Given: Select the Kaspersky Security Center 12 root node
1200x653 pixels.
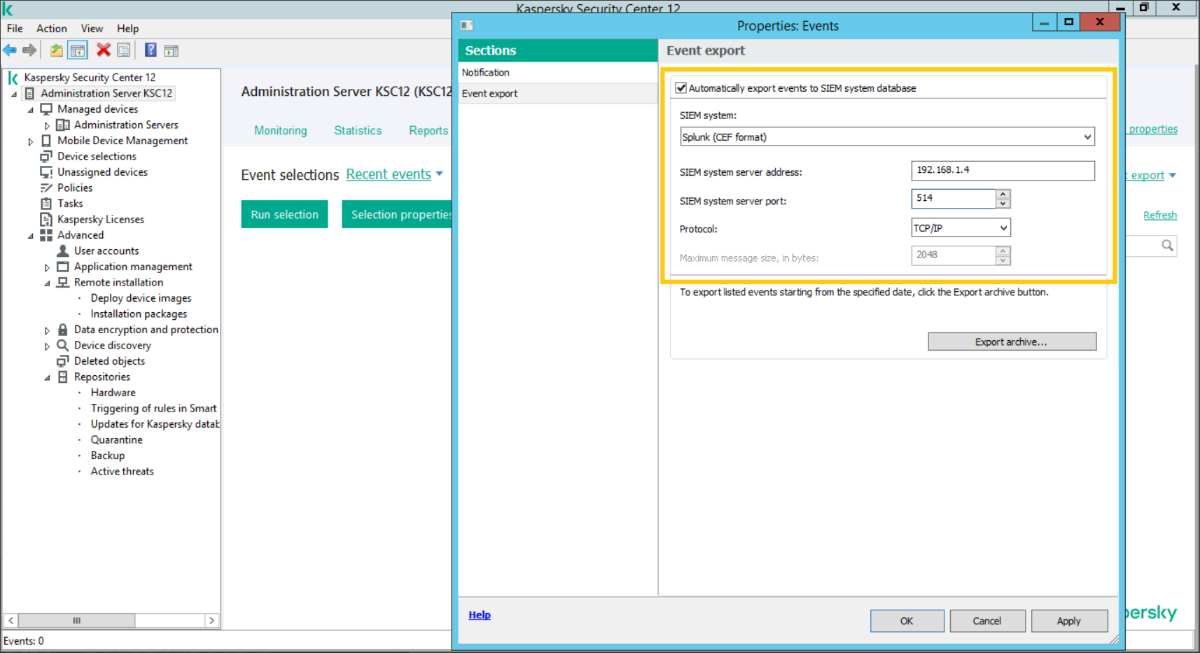Looking at the screenshot, I should click(89, 77).
